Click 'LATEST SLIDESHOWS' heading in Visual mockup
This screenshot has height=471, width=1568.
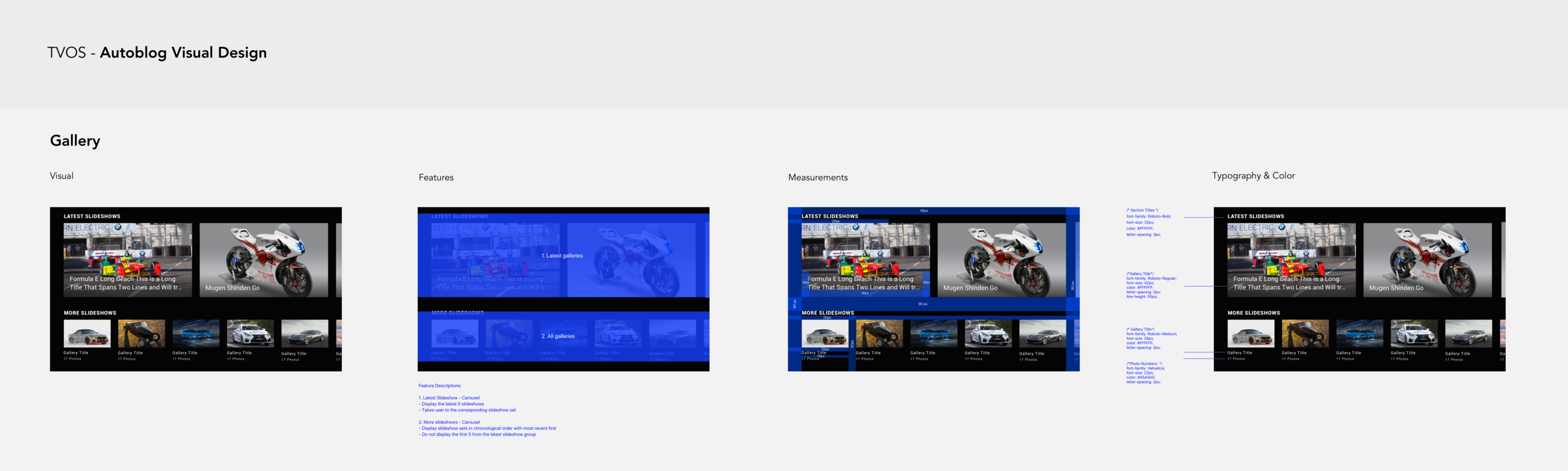click(x=92, y=216)
